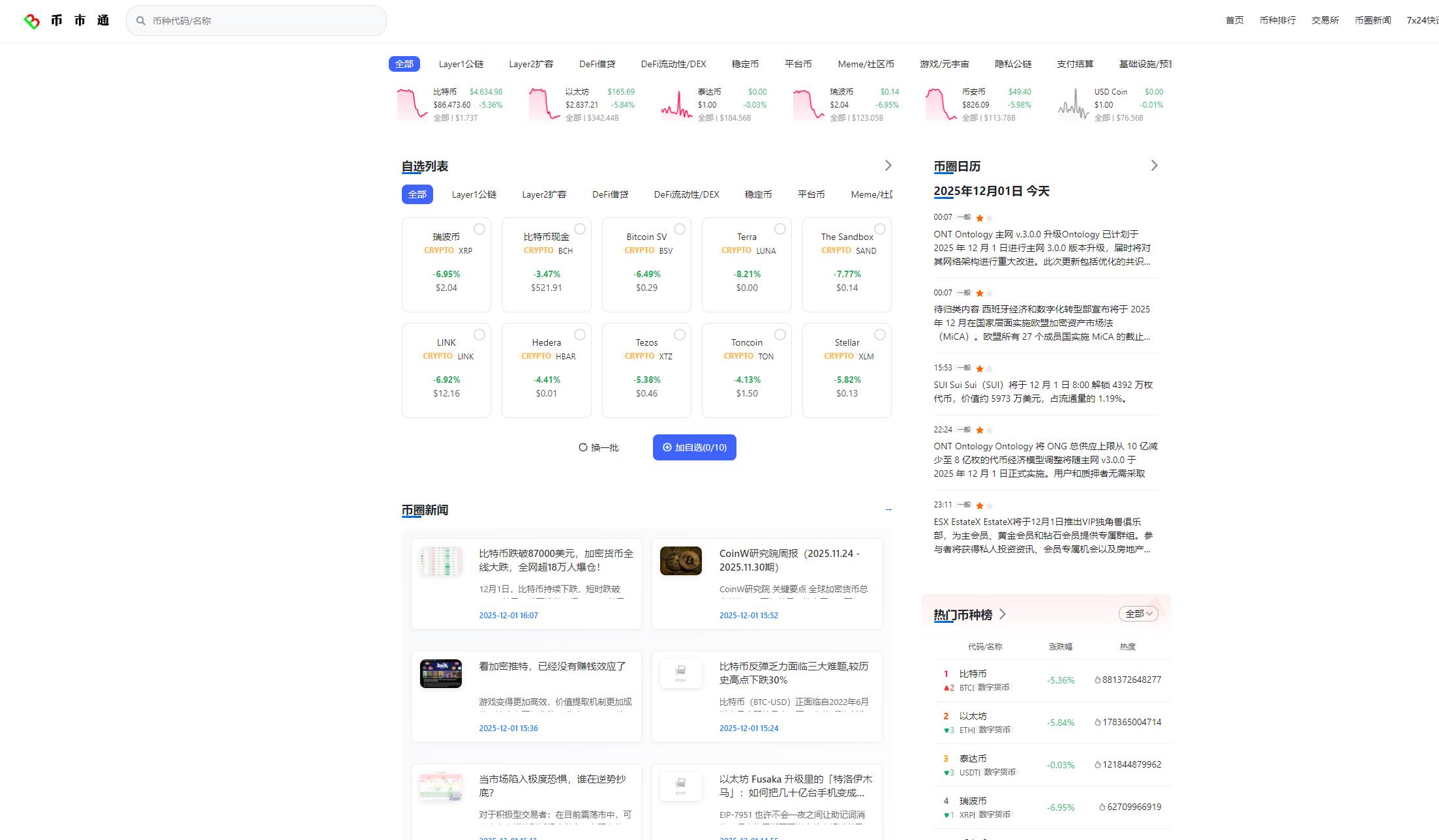
Task: Open the 全部 filter dropdown in 热门币种榜
Action: point(1138,614)
